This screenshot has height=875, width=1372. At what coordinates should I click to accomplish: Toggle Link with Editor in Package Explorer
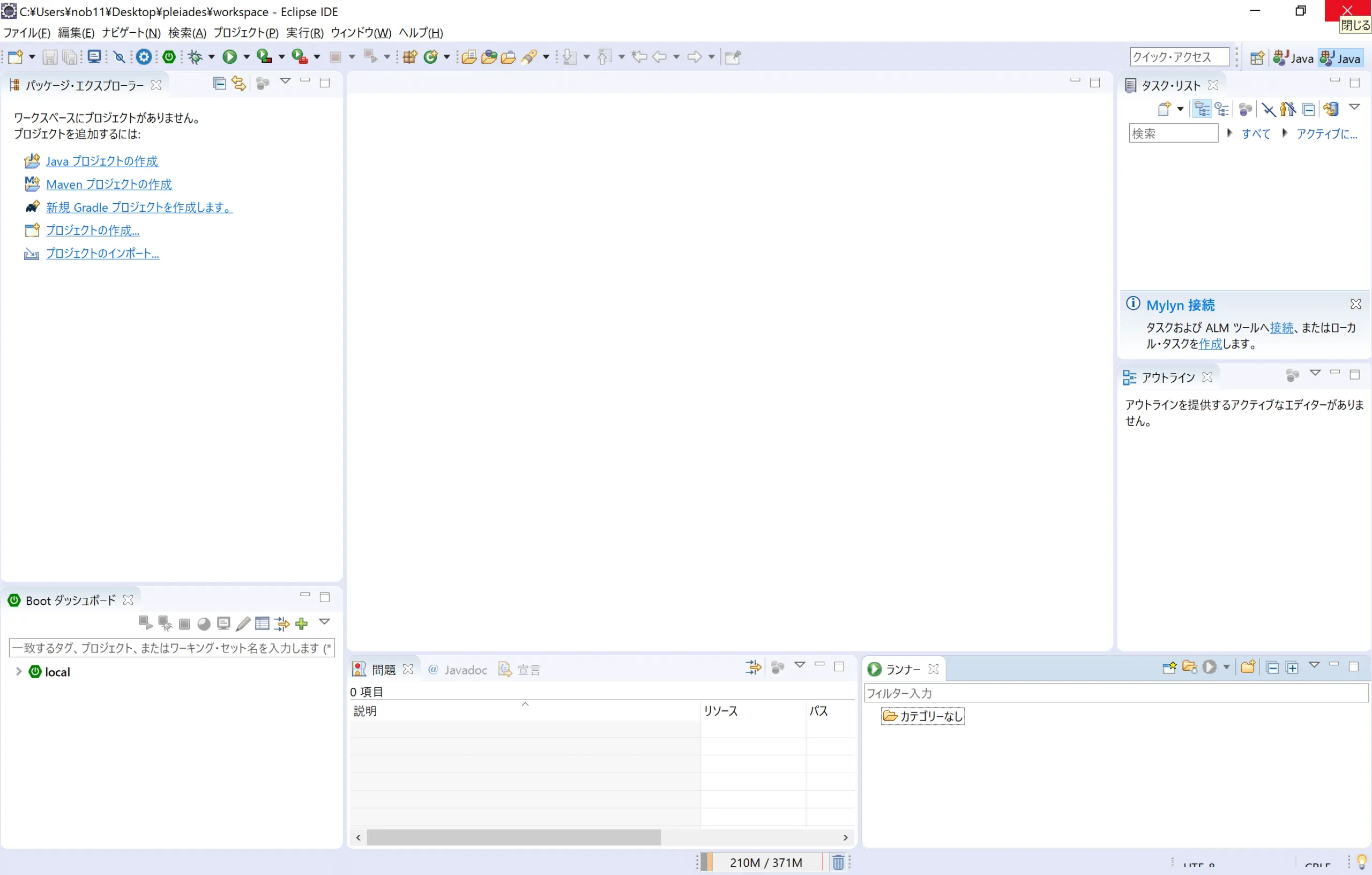(x=238, y=83)
